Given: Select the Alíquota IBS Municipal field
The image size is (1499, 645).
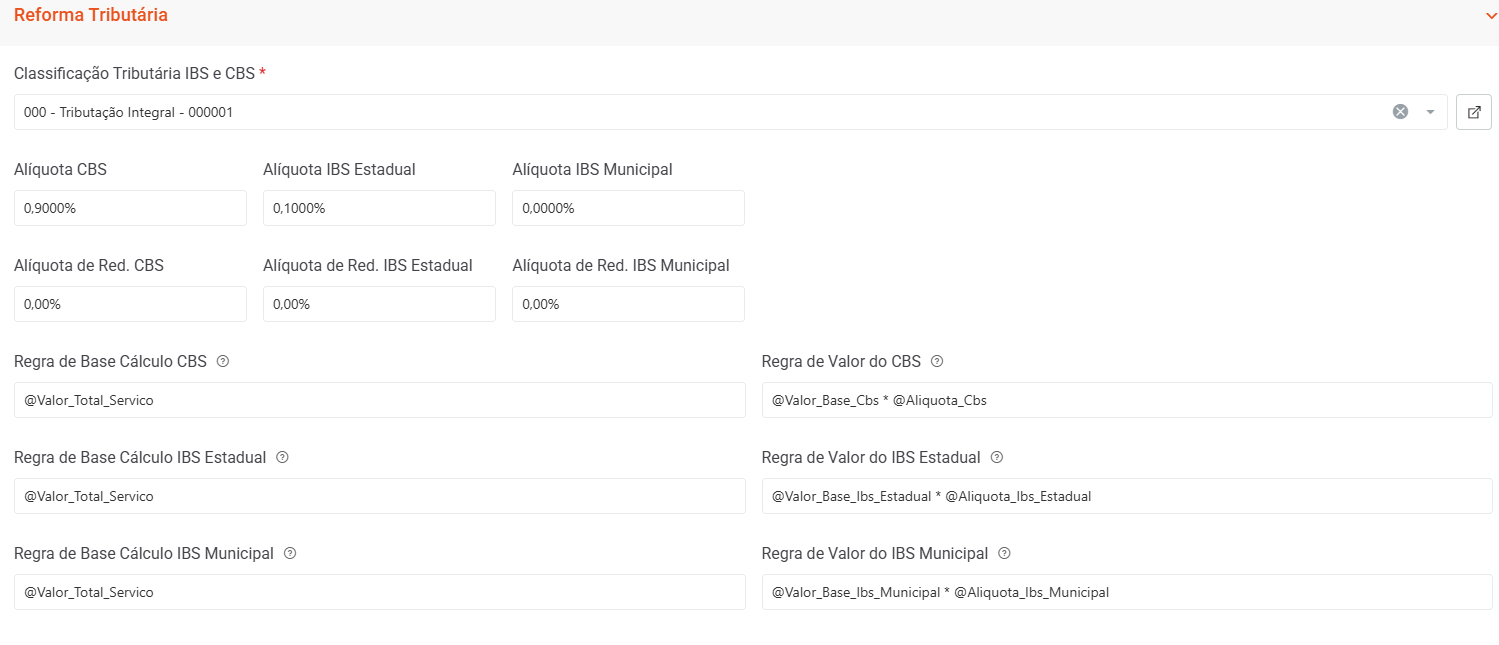Looking at the screenshot, I should [628, 208].
